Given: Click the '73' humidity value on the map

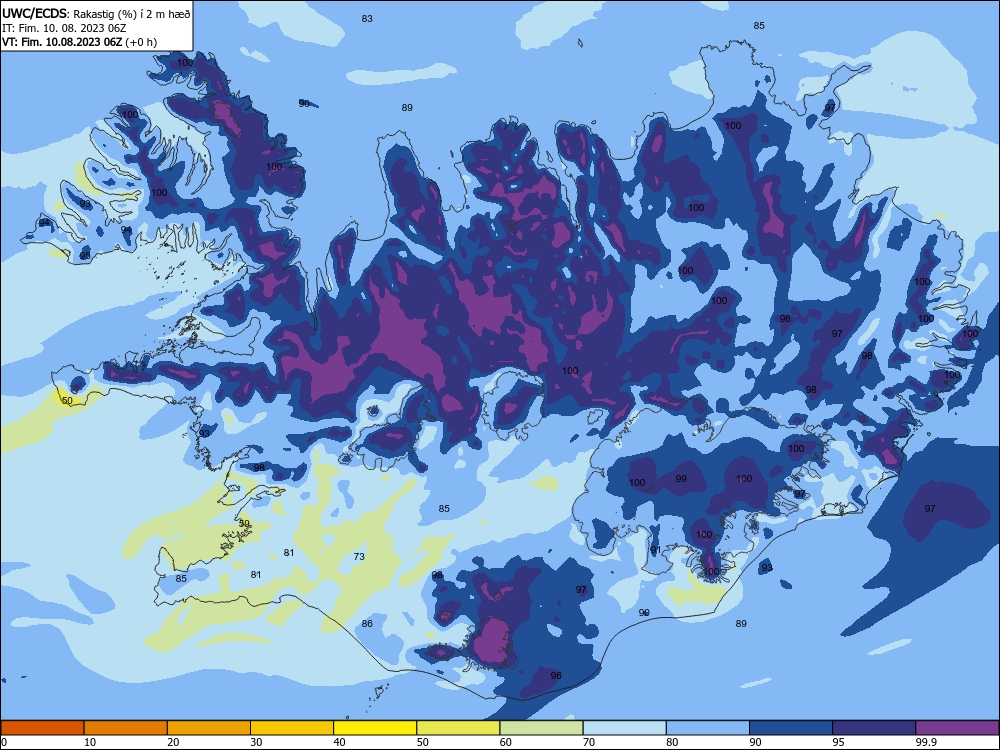Looking at the screenshot, I should [x=359, y=557].
